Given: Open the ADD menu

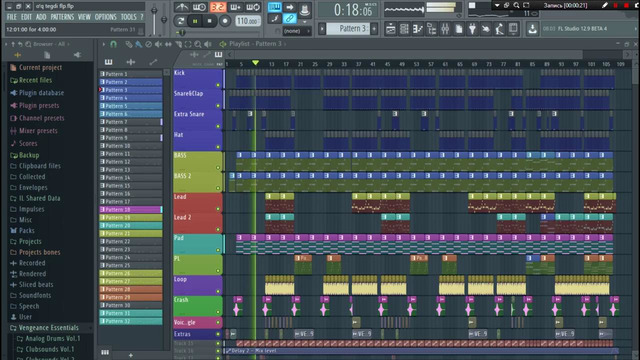Looking at the screenshot, I should click(41, 17).
